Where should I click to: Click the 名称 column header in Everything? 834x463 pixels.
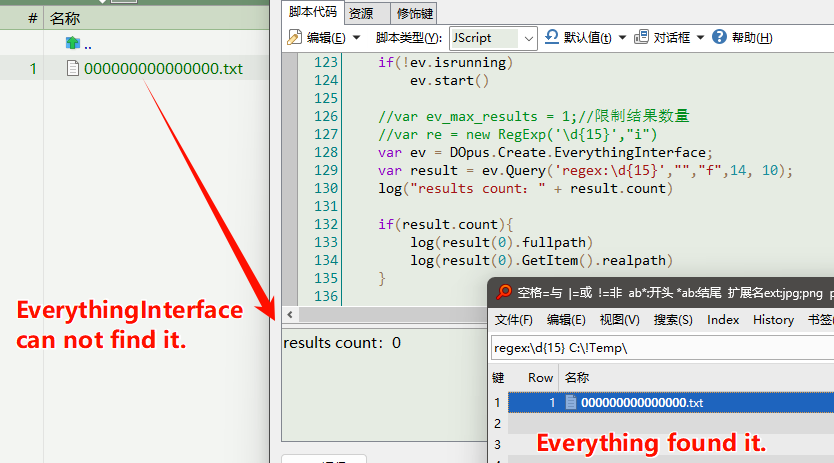[577, 377]
